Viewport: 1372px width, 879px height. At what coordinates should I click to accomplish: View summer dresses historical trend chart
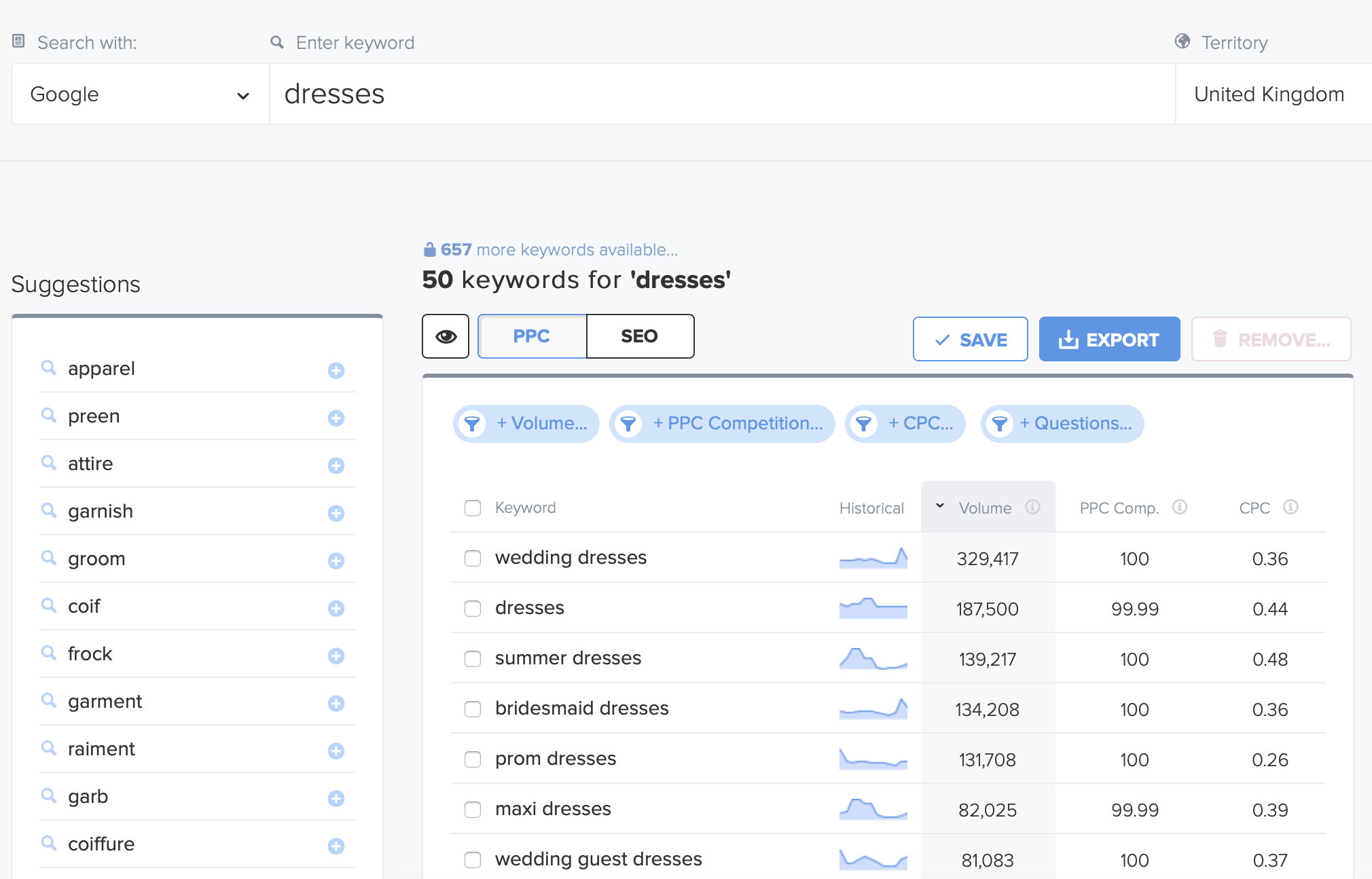[873, 658]
